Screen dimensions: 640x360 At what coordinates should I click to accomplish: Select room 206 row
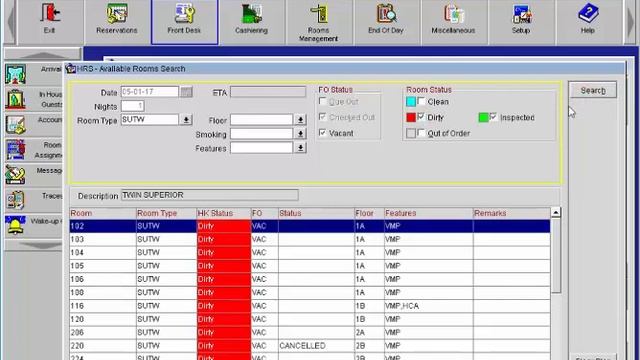pos(310,333)
